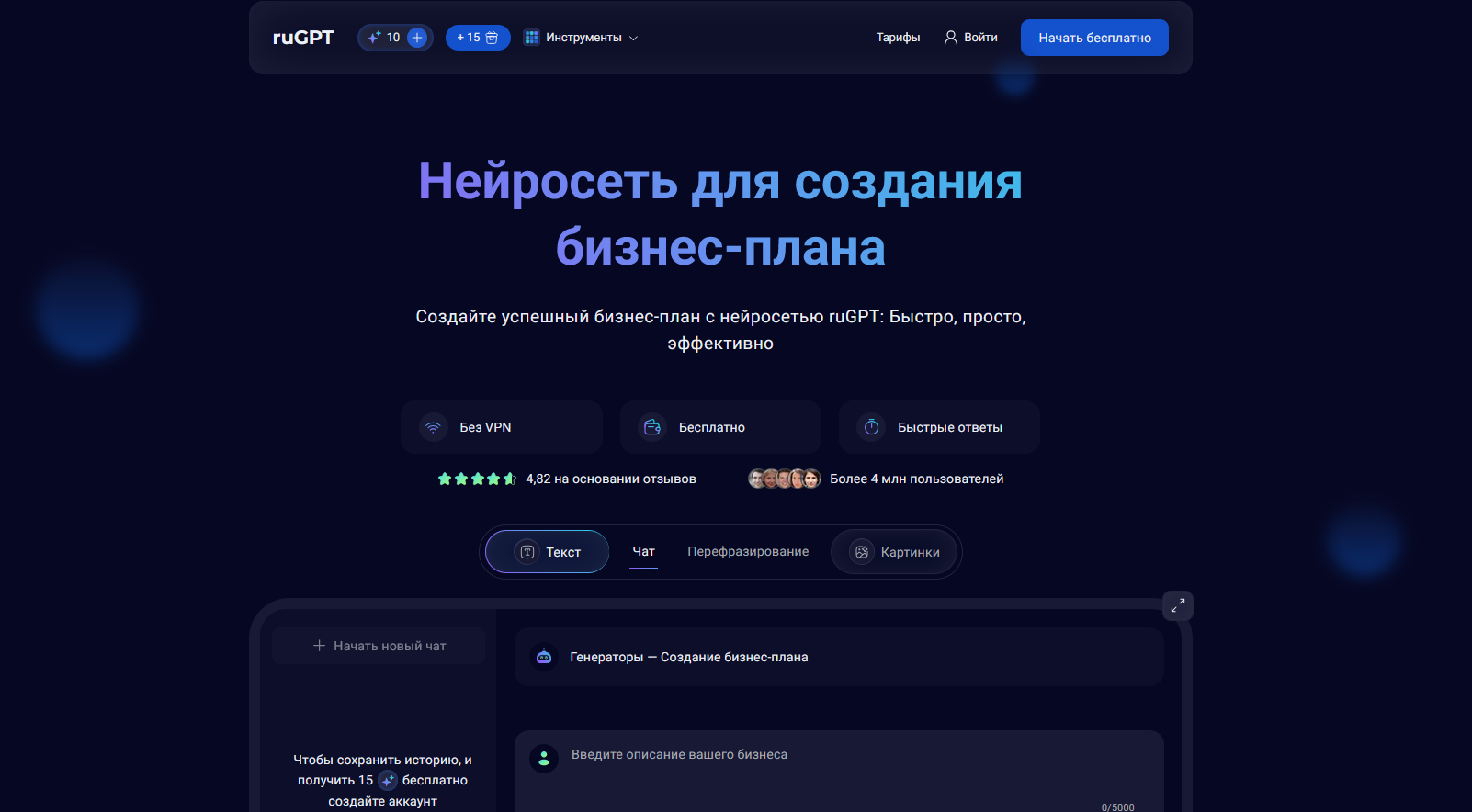Image resolution: width=1472 pixels, height=812 pixels.
Task: Click the user avatars group
Action: [784, 479]
